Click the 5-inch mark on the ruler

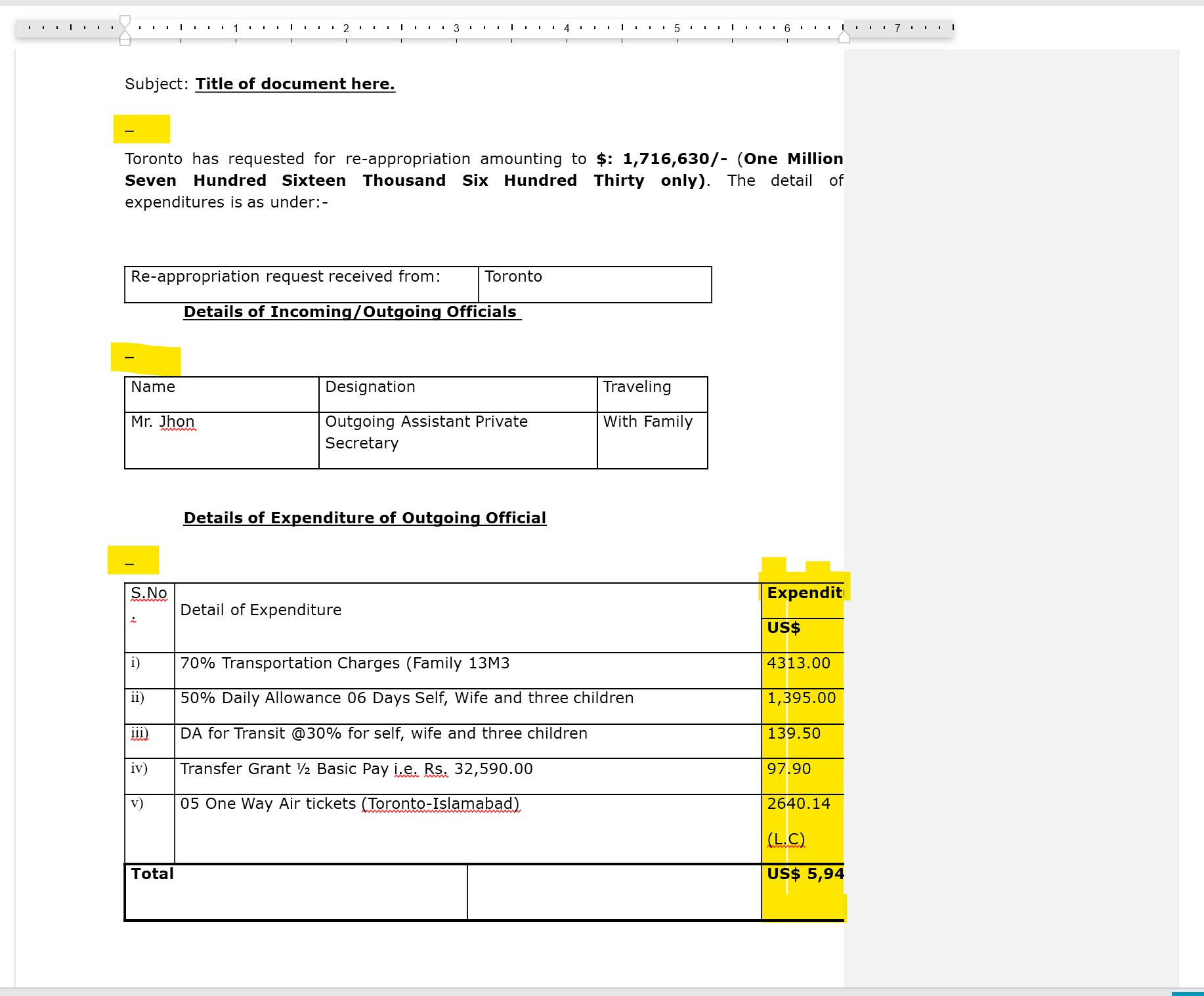click(677, 28)
